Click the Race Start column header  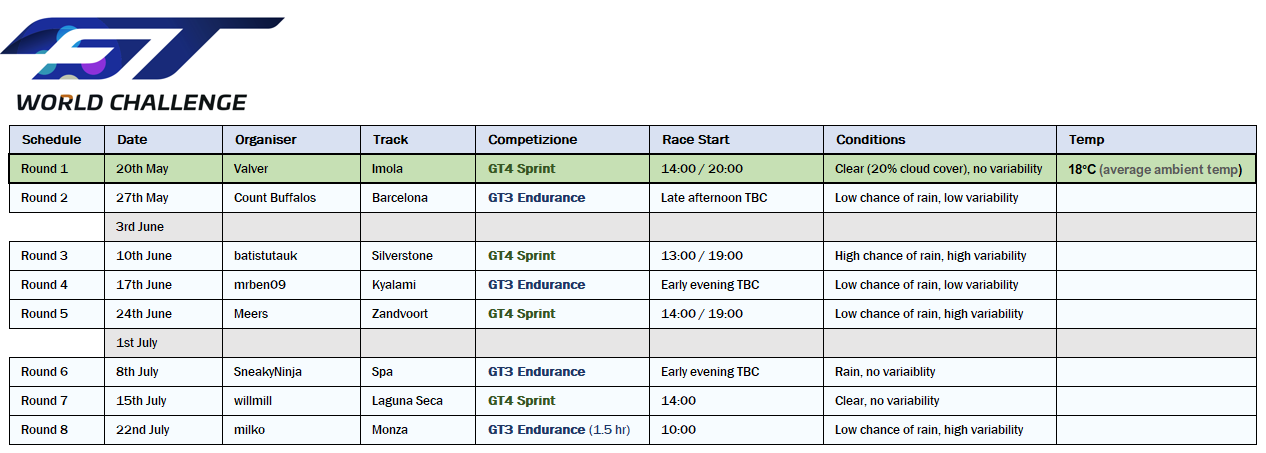tap(695, 140)
